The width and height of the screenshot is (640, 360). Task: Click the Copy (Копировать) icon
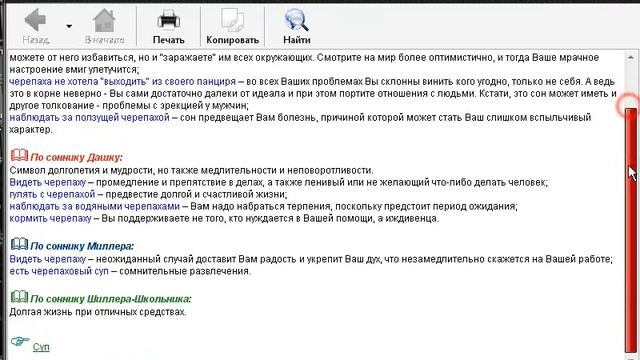(232, 20)
